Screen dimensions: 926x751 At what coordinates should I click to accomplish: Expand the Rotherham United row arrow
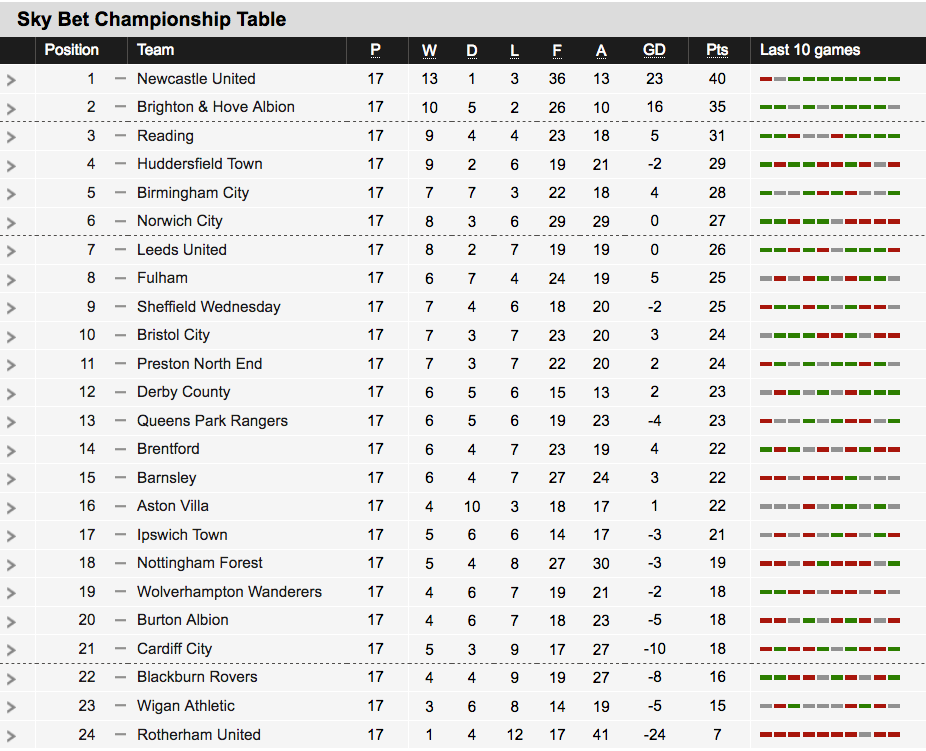tap(11, 736)
